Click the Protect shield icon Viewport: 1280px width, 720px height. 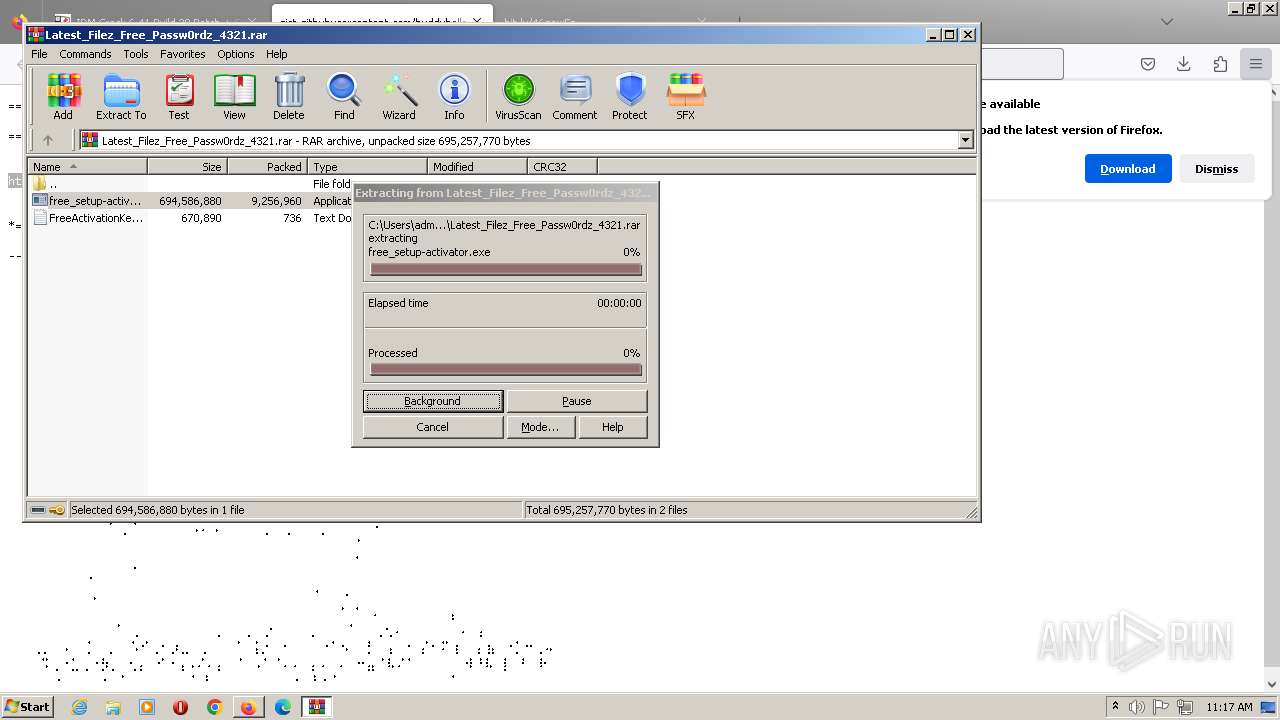coord(630,97)
